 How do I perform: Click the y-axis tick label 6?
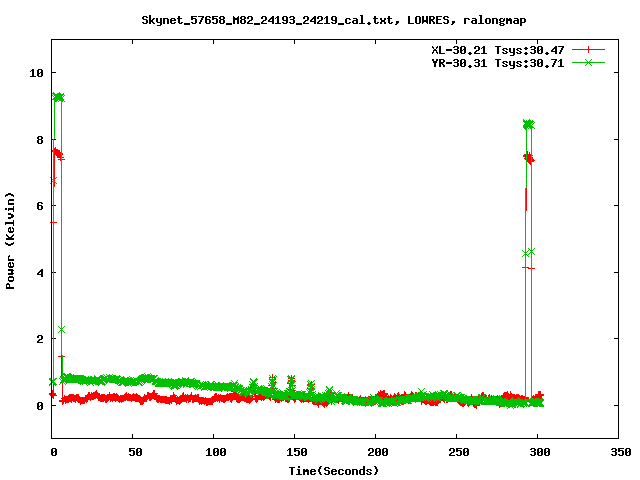(x=40, y=206)
